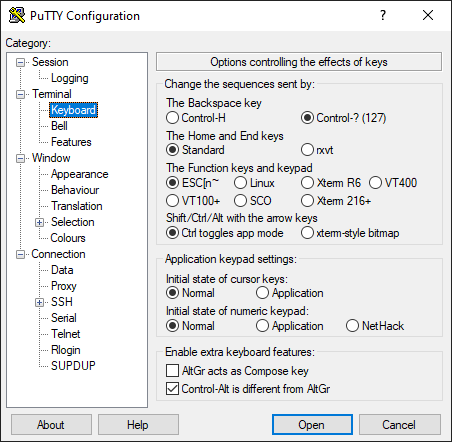The image size is (452, 442).
Task: Expand the Selection tree node
Action: click(x=39, y=222)
